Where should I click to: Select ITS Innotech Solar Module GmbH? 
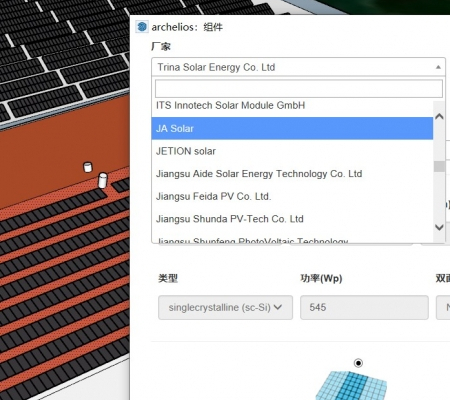(292, 106)
